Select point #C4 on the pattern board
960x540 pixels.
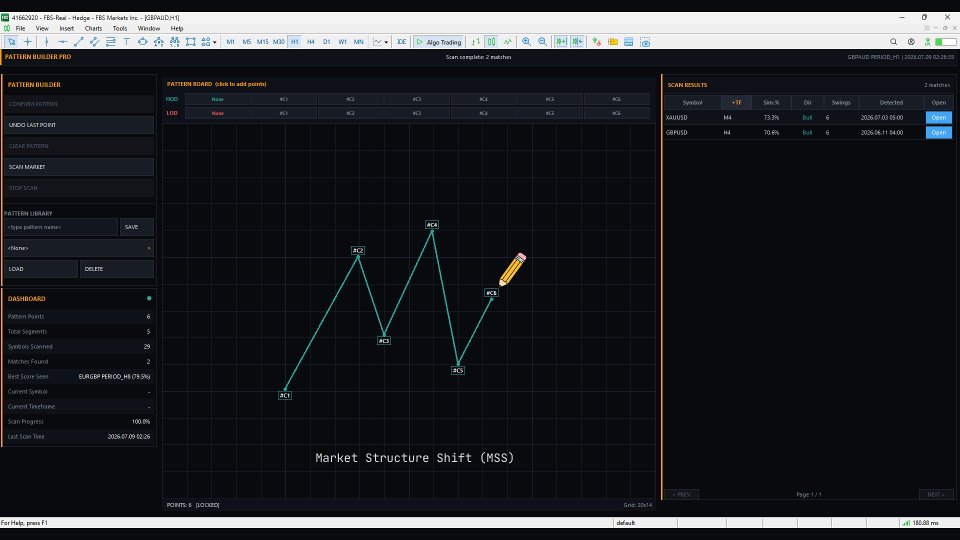(x=432, y=225)
